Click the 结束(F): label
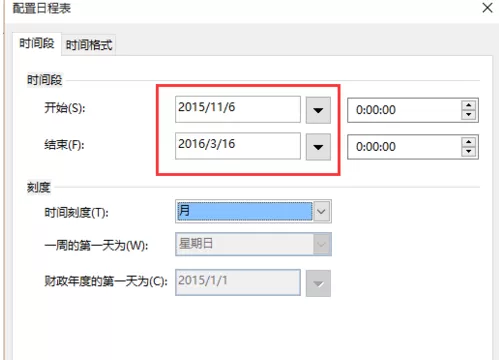The width and height of the screenshot is (499, 360). tap(64, 145)
